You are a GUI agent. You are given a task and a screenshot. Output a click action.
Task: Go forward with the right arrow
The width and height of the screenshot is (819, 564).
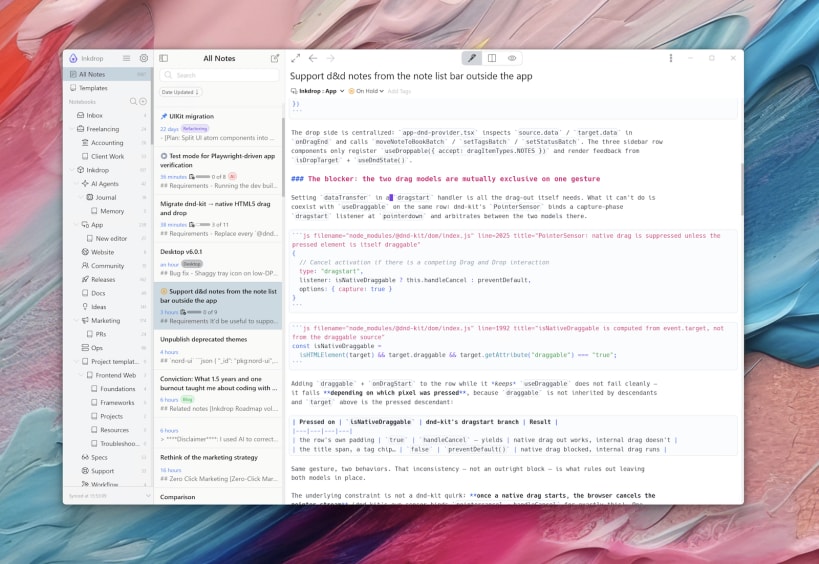pyautogui.click(x=331, y=58)
